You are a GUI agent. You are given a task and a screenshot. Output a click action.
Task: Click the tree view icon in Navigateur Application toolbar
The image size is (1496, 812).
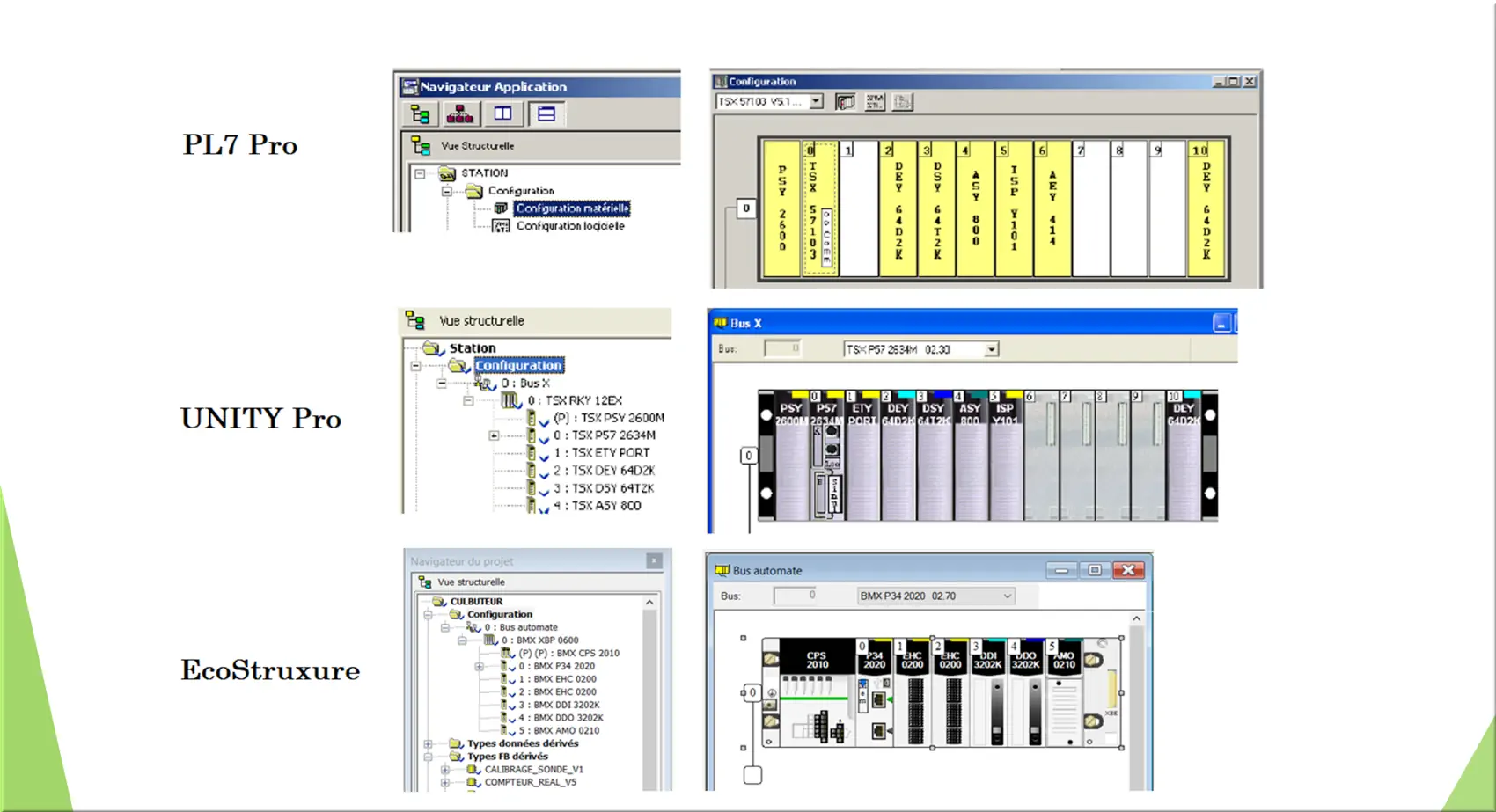(x=420, y=114)
